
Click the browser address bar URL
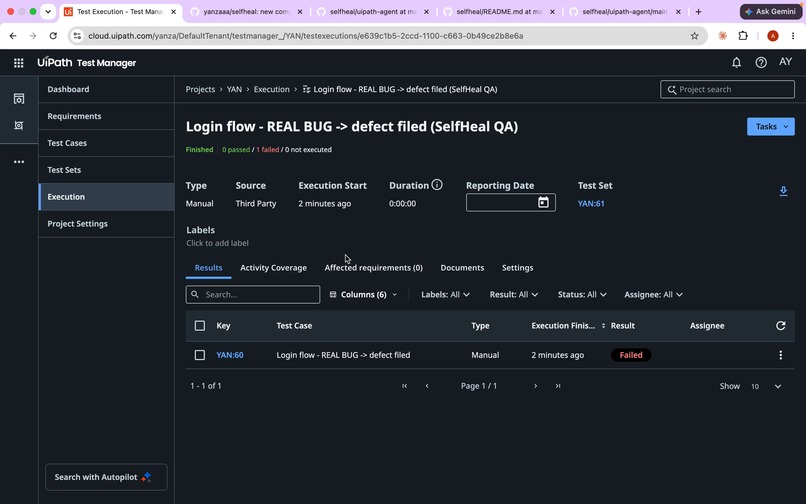(305, 35)
